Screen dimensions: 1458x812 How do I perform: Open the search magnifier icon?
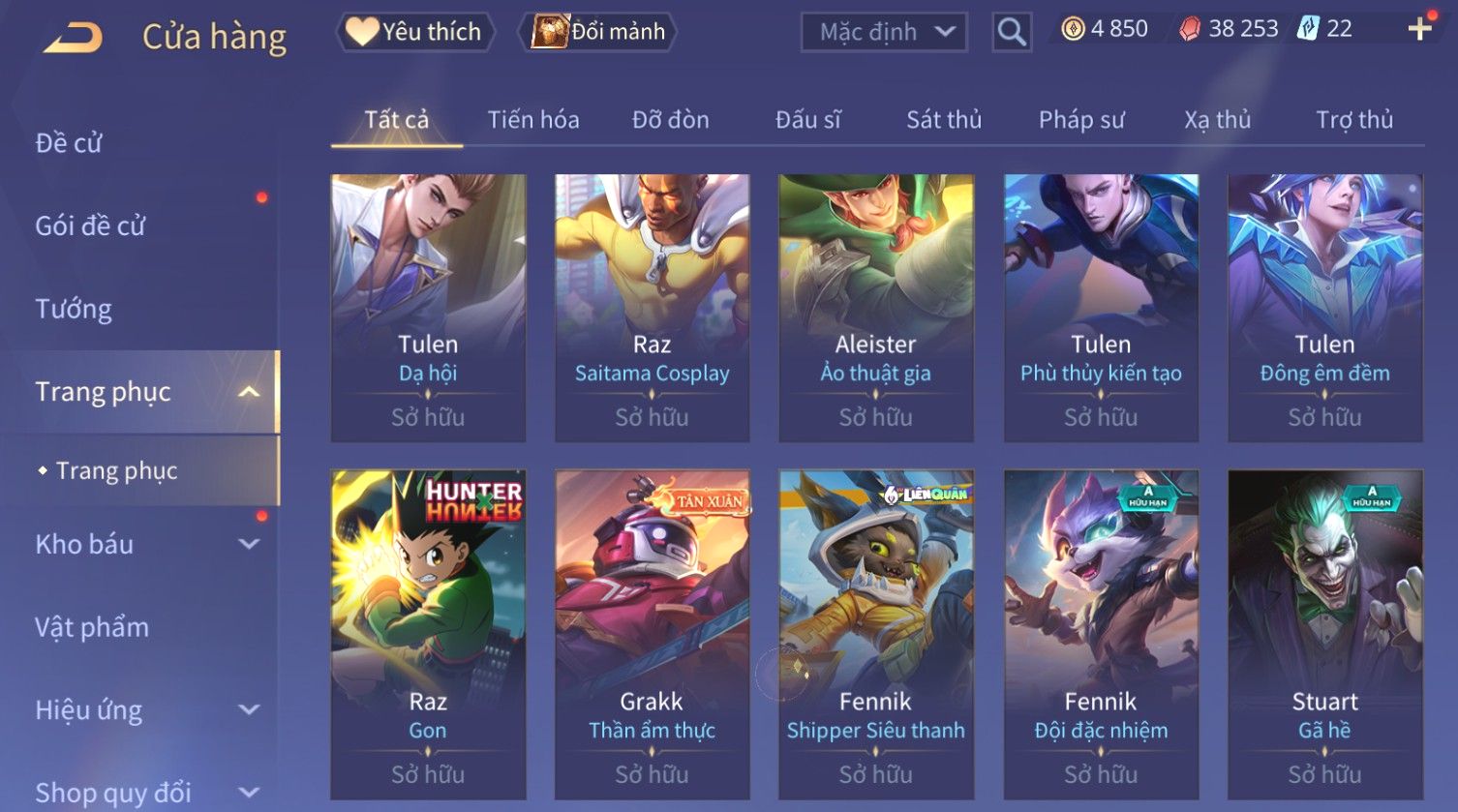coord(1012,32)
